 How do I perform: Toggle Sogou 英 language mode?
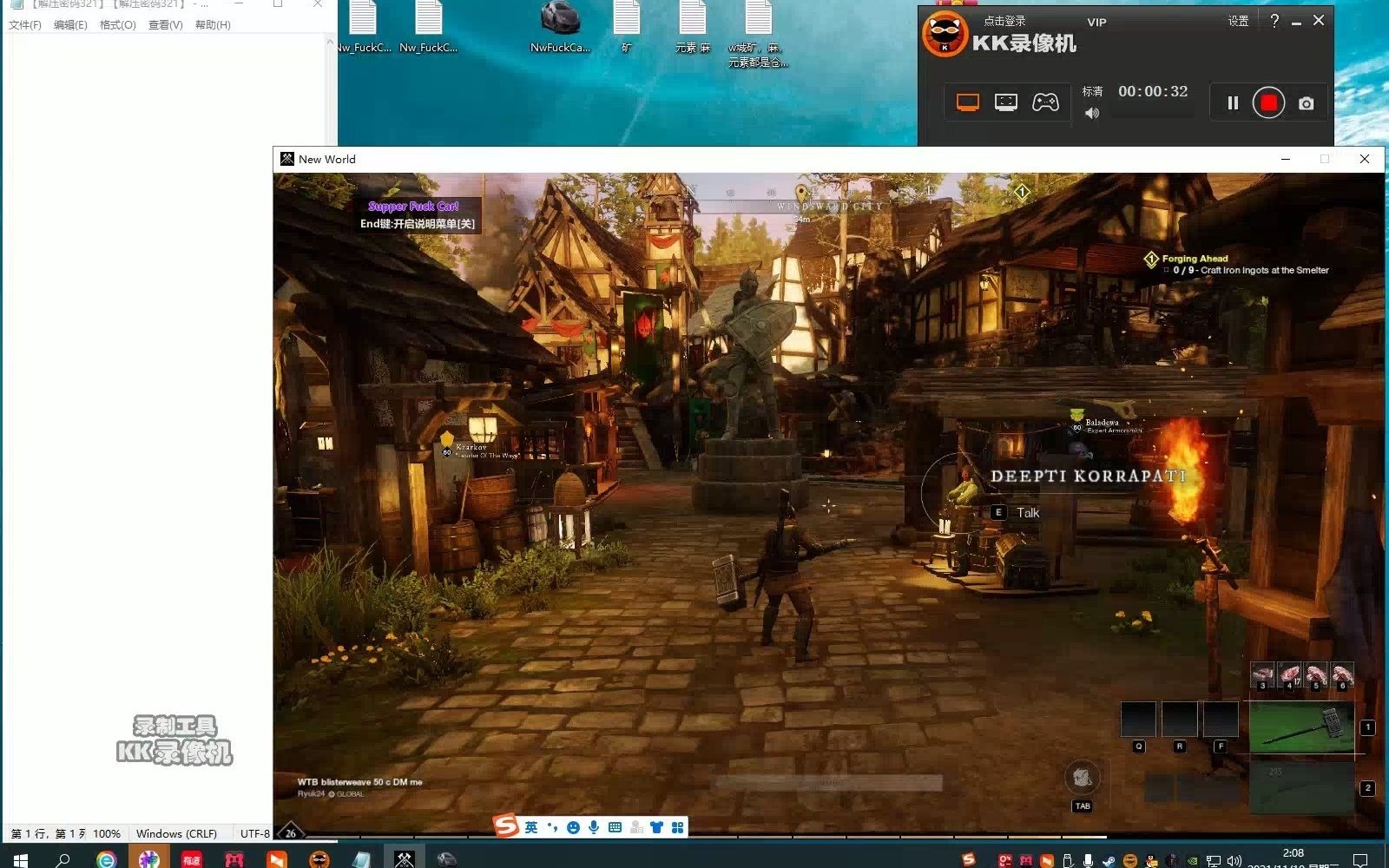point(531,827)
